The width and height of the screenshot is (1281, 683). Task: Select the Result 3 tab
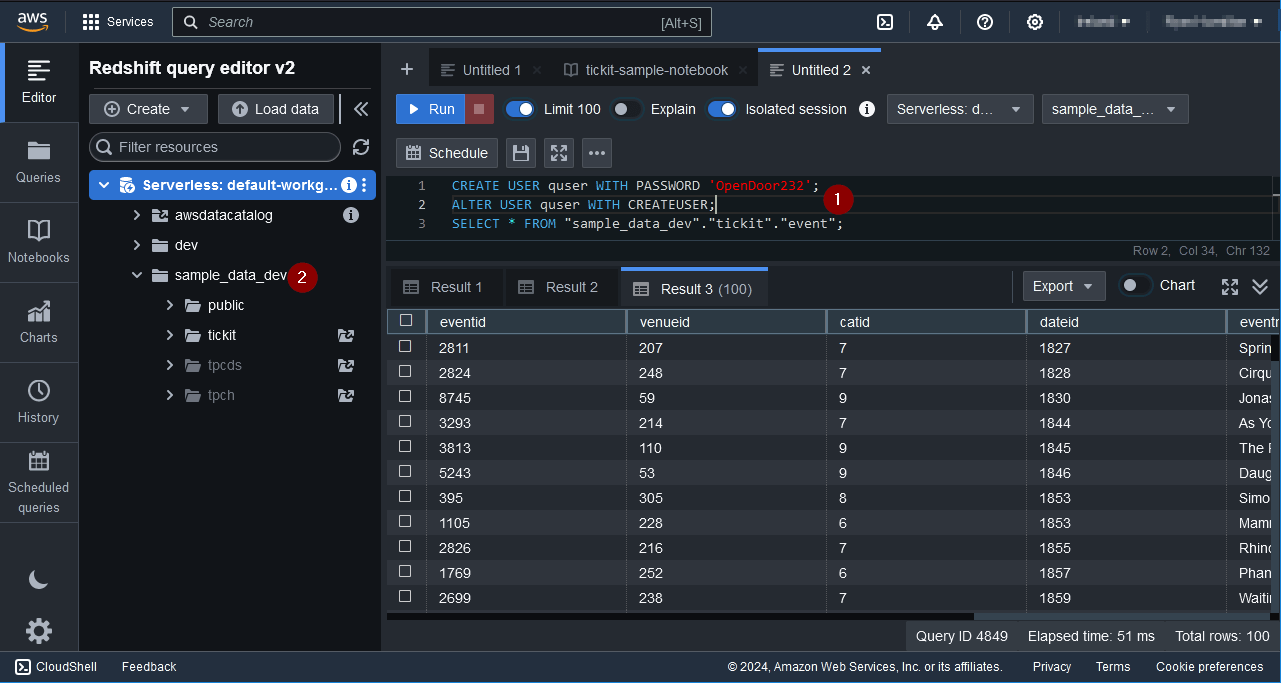click(694, 288)
